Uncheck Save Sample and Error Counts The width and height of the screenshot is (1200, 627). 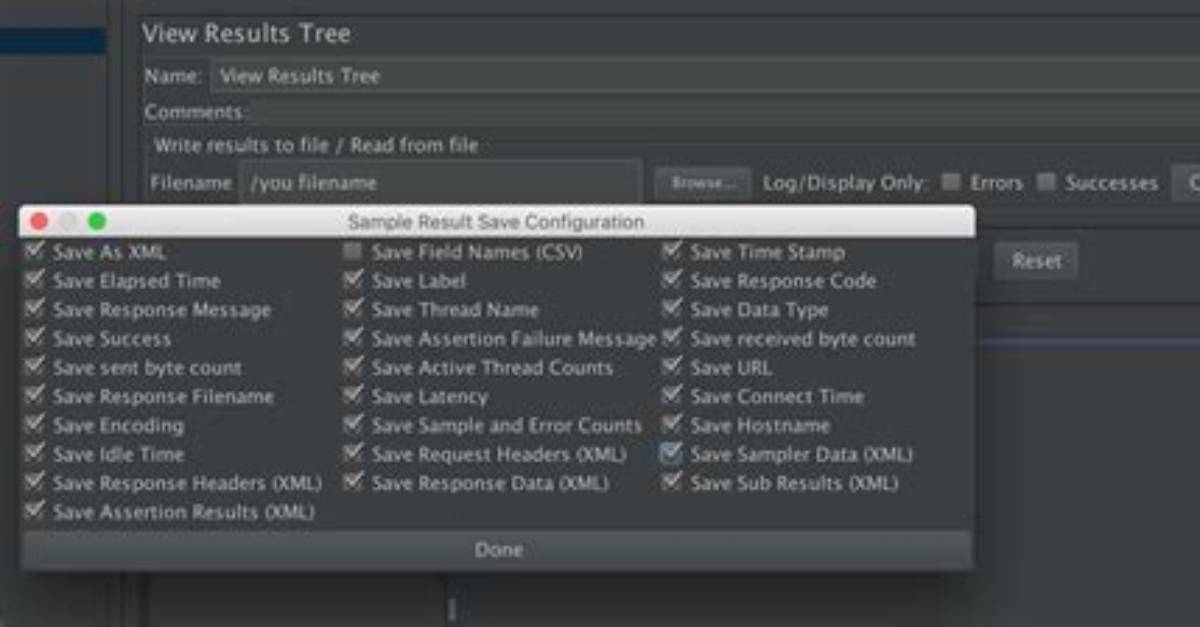click(353, 425)
